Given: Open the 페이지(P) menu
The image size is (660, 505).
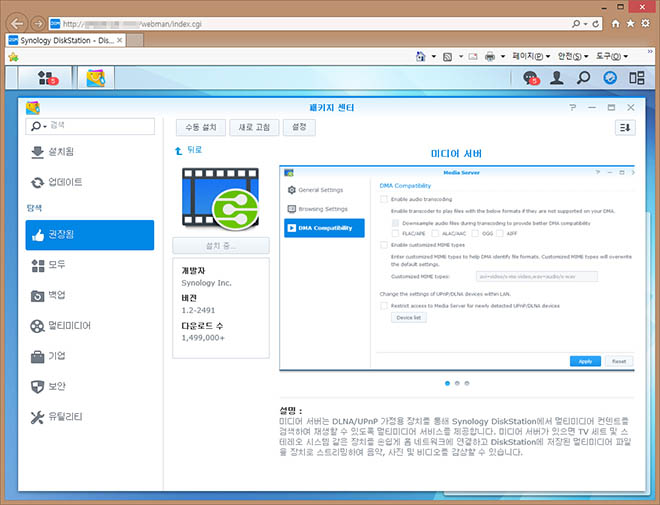Looking at the screenshot, I should [531, 56].
